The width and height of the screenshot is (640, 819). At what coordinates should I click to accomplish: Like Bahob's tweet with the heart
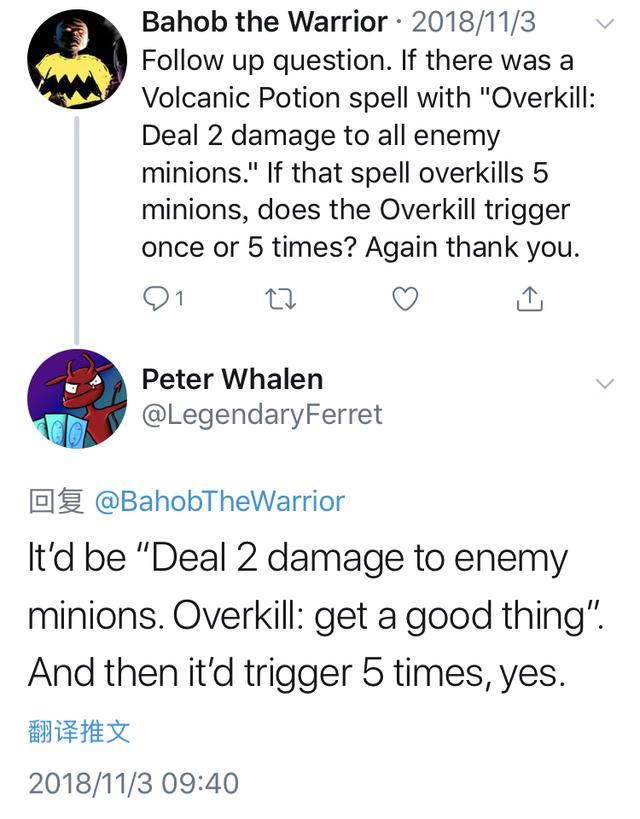(404, 299)
